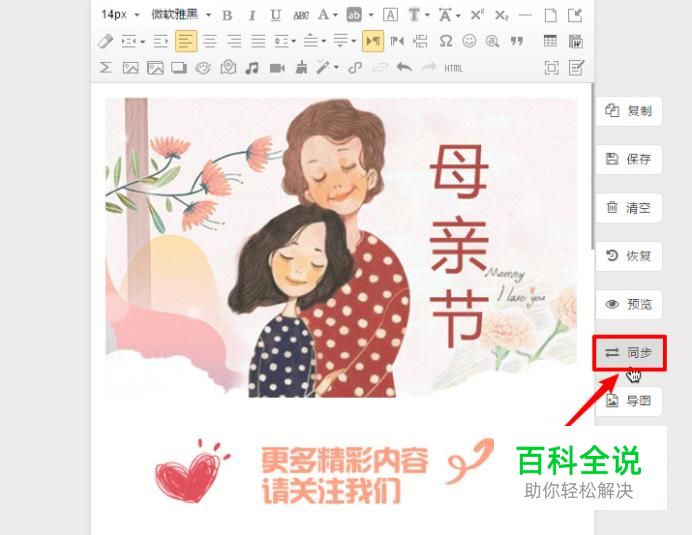Screen dimensions: 692x535
Task: Insert special character with Omega icon
Action: (446, 41)
